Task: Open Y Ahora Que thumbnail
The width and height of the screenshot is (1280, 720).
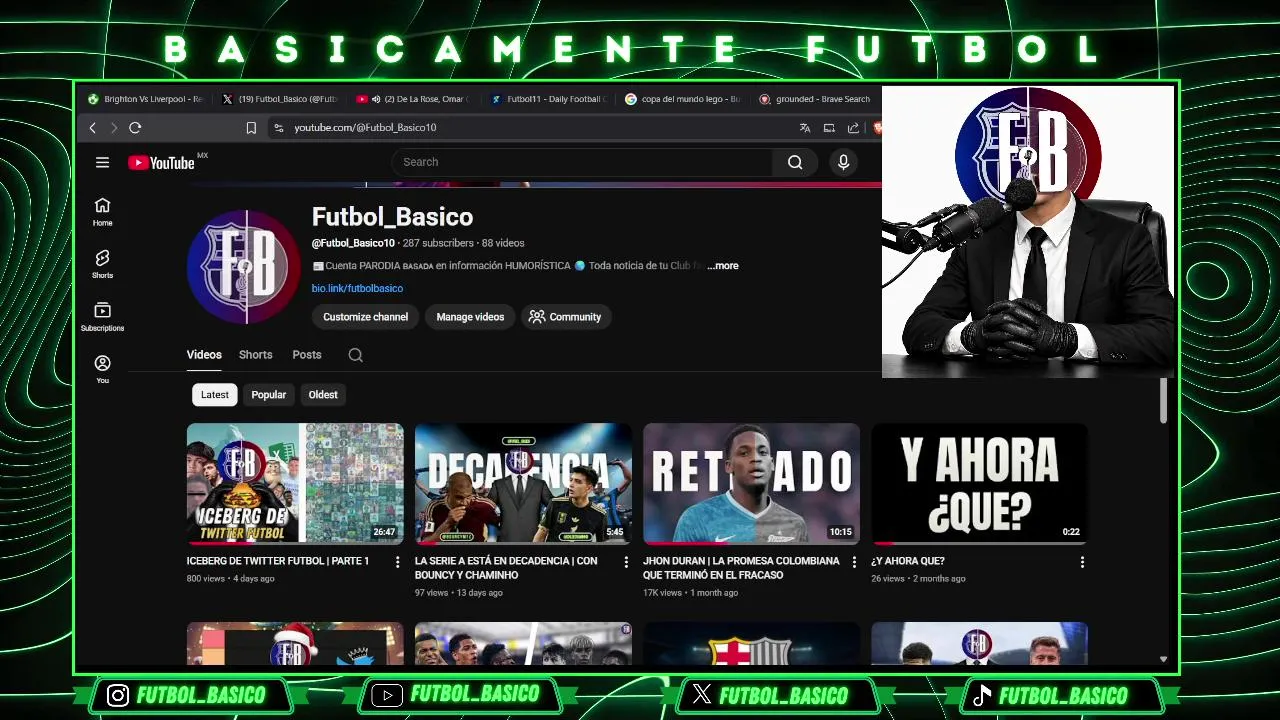Action: [979, 483]
